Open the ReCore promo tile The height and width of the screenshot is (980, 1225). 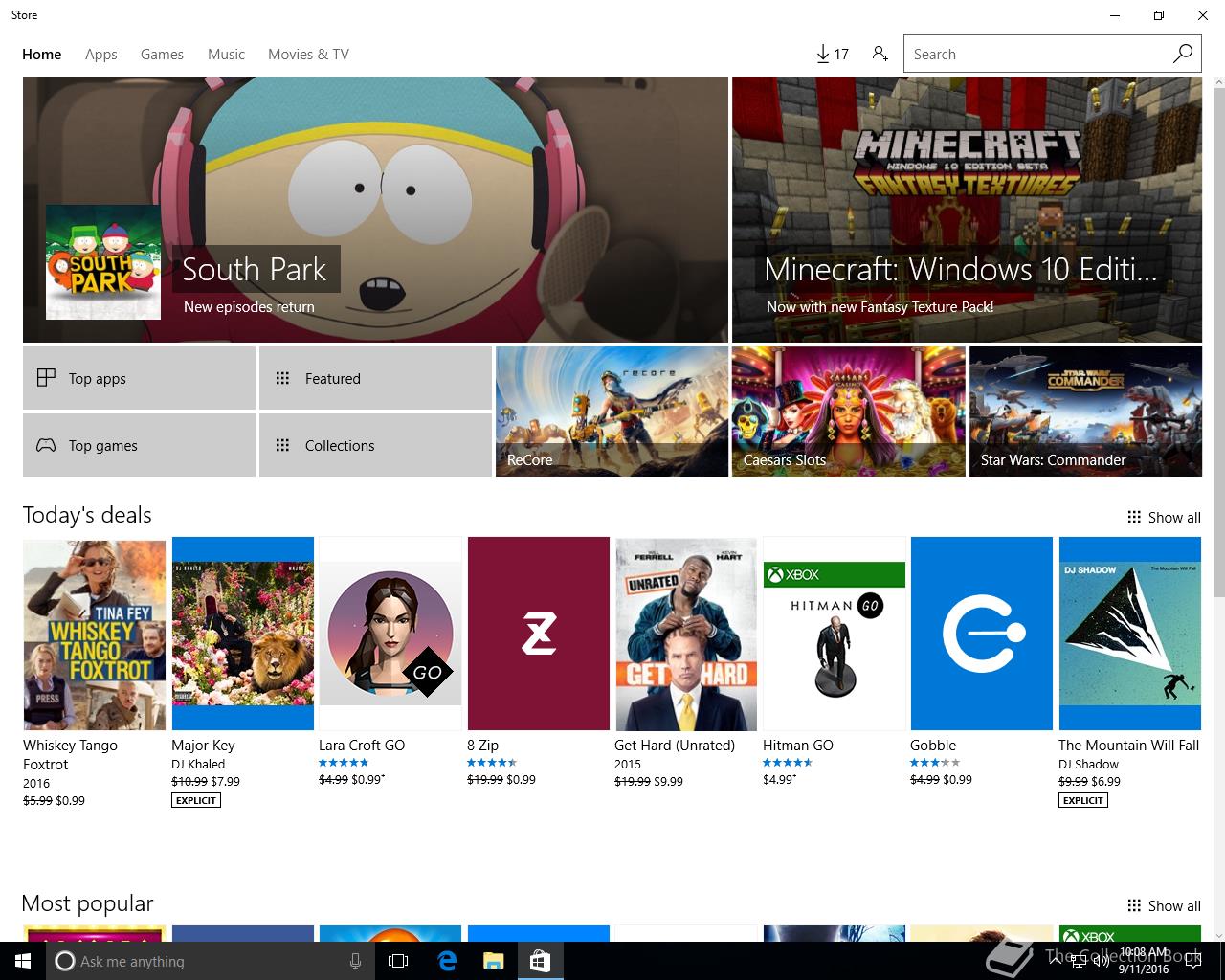(x=612, y=412)
